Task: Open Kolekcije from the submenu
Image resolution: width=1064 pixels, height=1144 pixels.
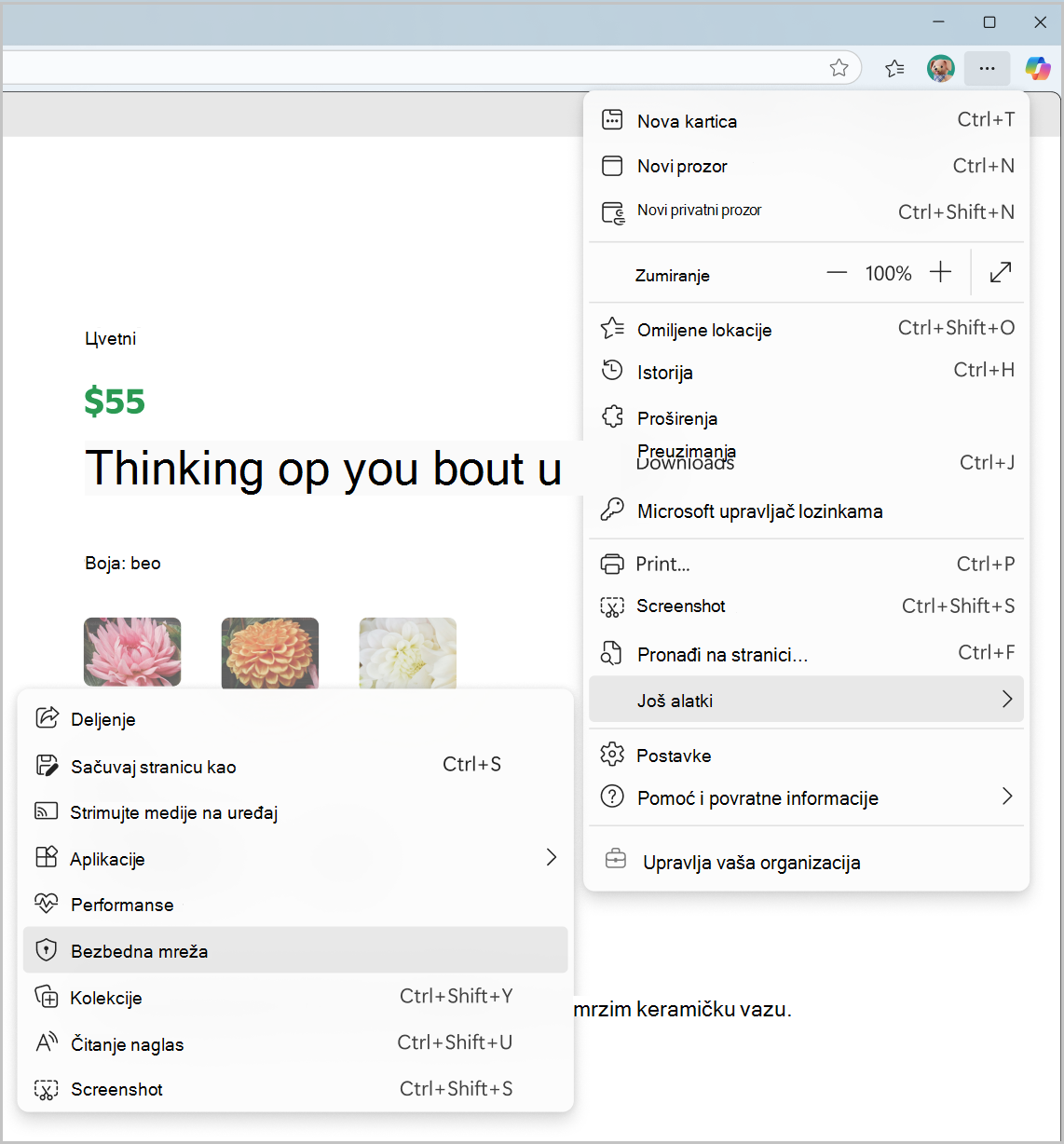Action: [x=295, y=997]
